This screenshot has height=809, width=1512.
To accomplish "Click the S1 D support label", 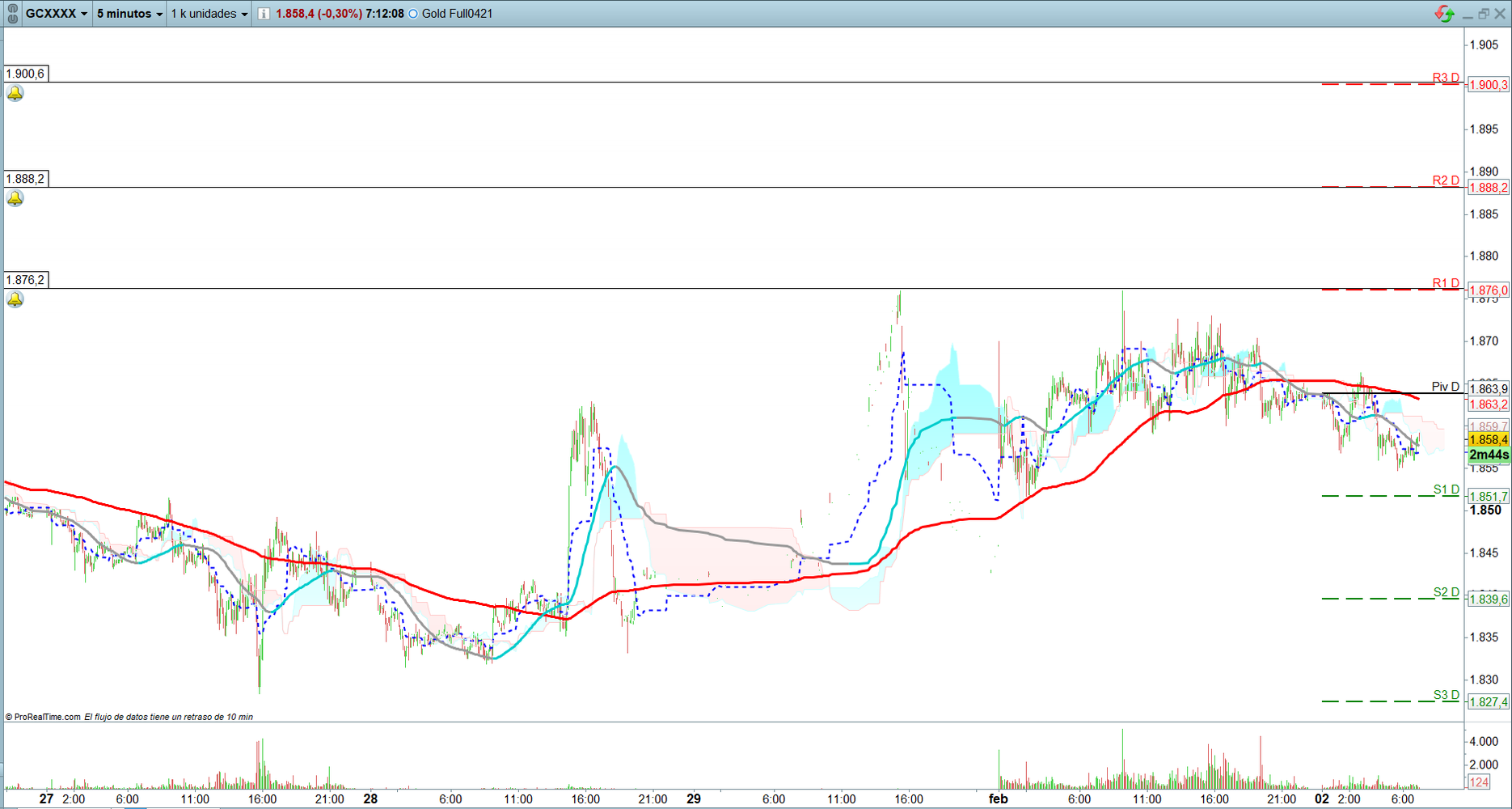I will click(x=1446, y=489).
